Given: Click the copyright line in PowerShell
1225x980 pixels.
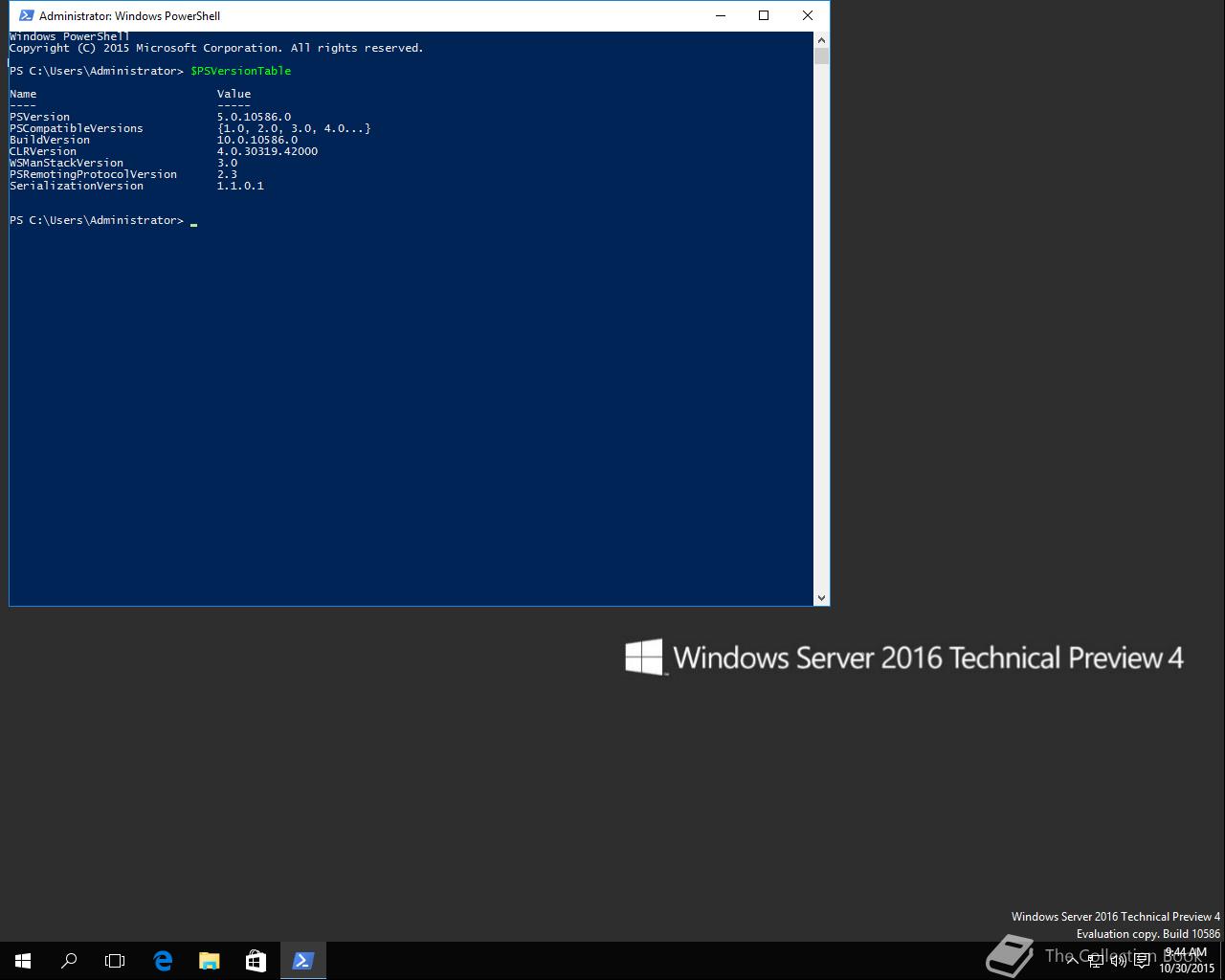Looking at the screenshot, I should pos(216,48).
